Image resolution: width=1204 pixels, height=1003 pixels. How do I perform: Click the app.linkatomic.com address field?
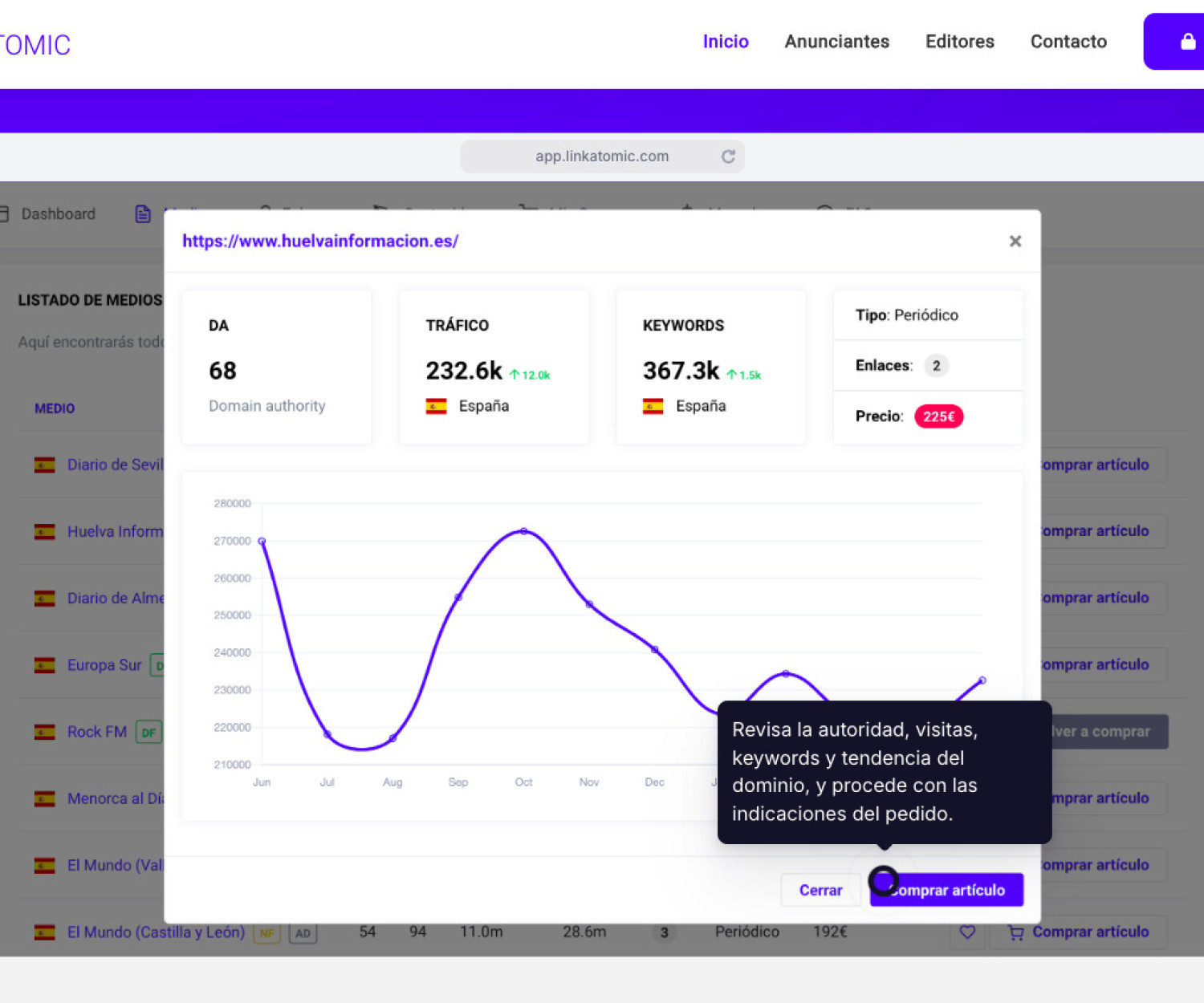pos(601,156)
